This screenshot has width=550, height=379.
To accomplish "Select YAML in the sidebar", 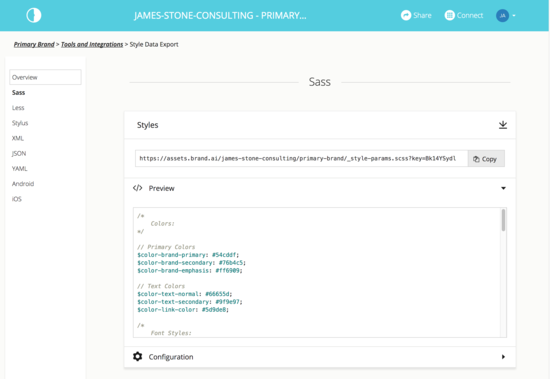I will pyautogui.click(x=19, y=169).
